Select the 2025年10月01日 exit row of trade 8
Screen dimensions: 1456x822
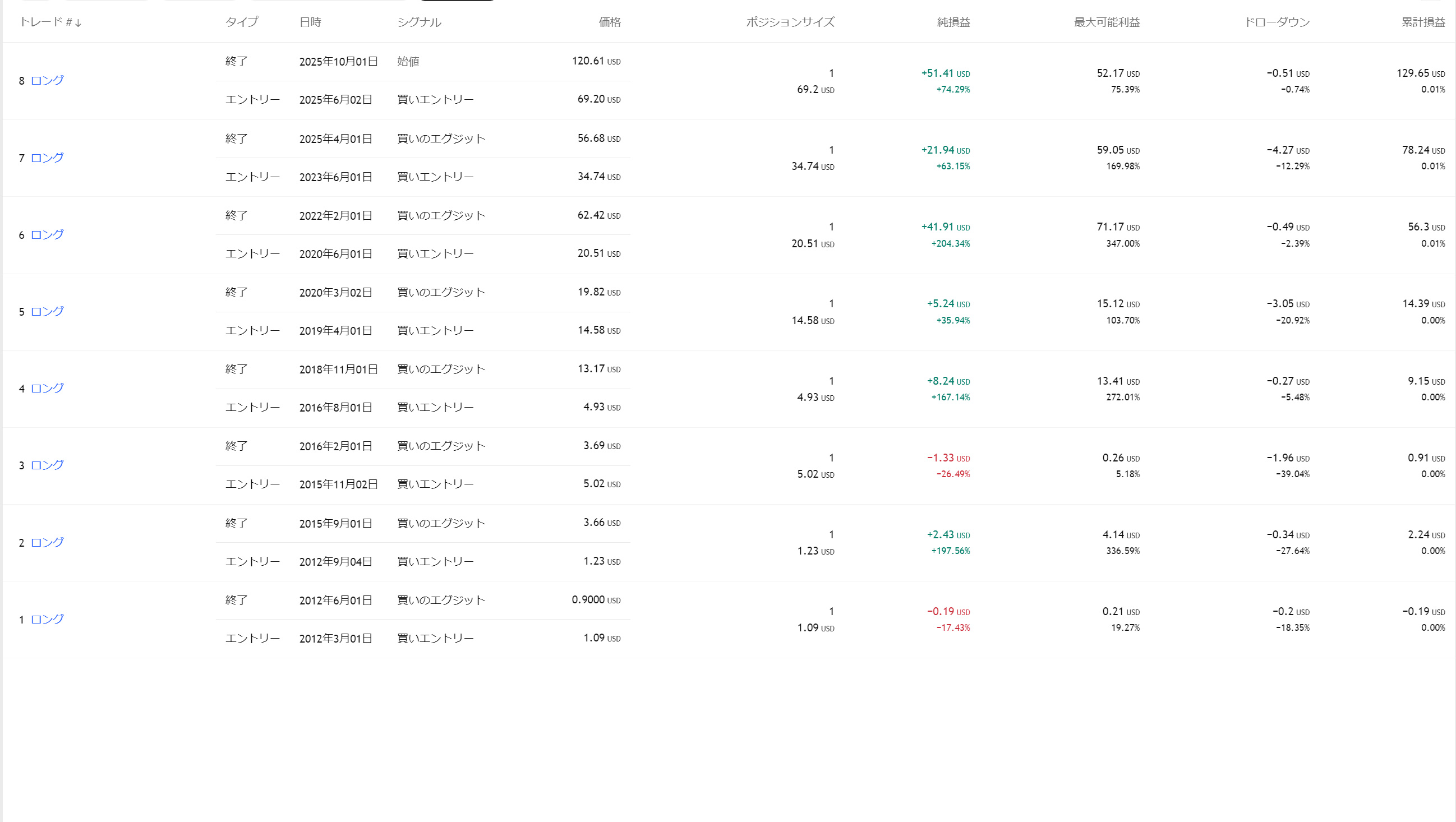338,61
